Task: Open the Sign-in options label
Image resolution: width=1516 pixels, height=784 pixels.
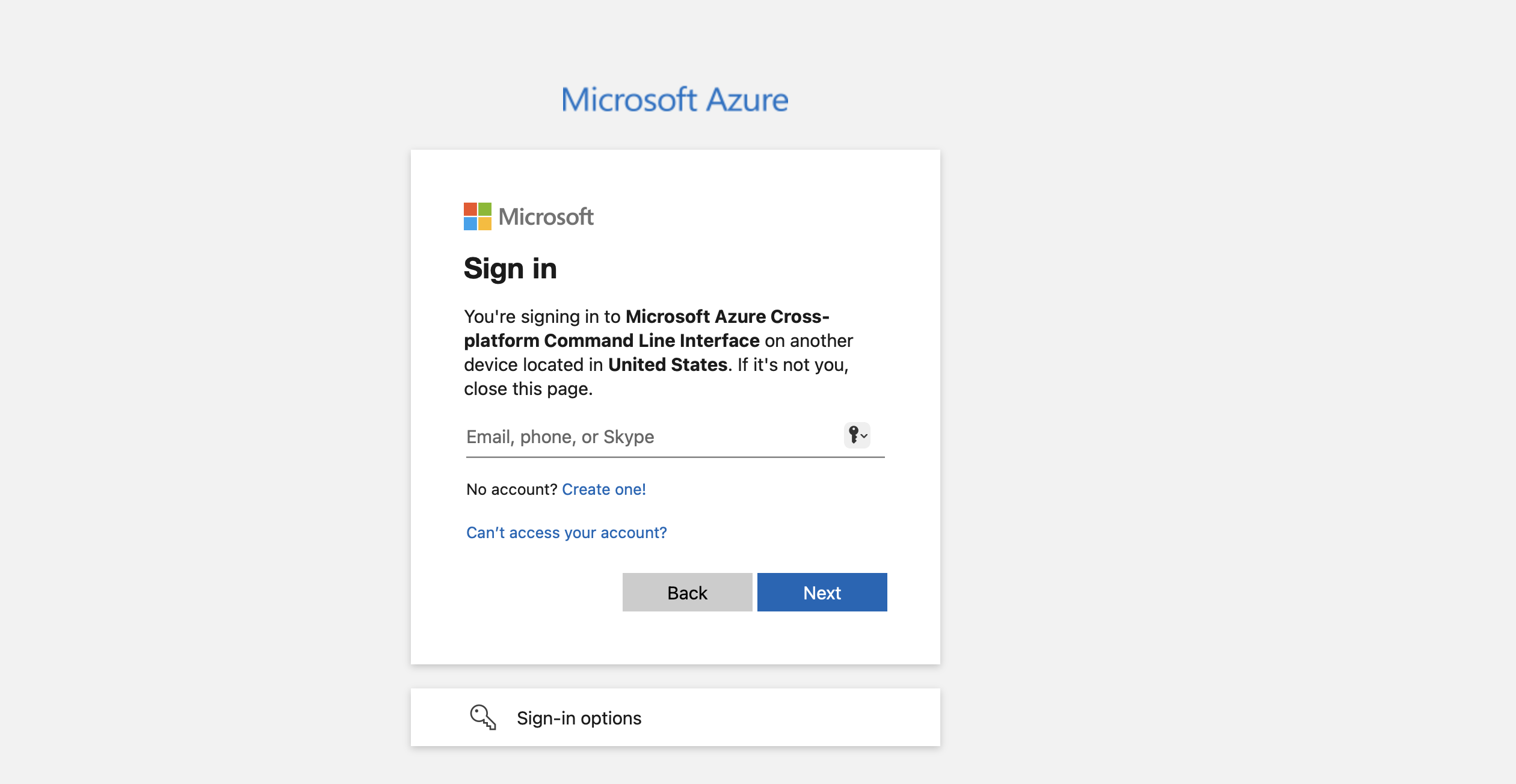Action: 579,718
